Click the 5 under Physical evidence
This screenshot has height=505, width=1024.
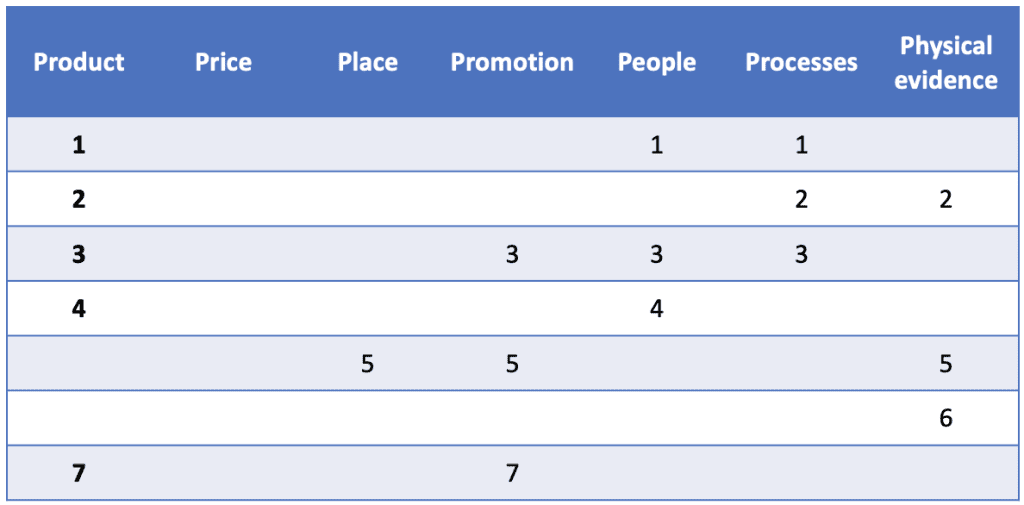(946, 363)
